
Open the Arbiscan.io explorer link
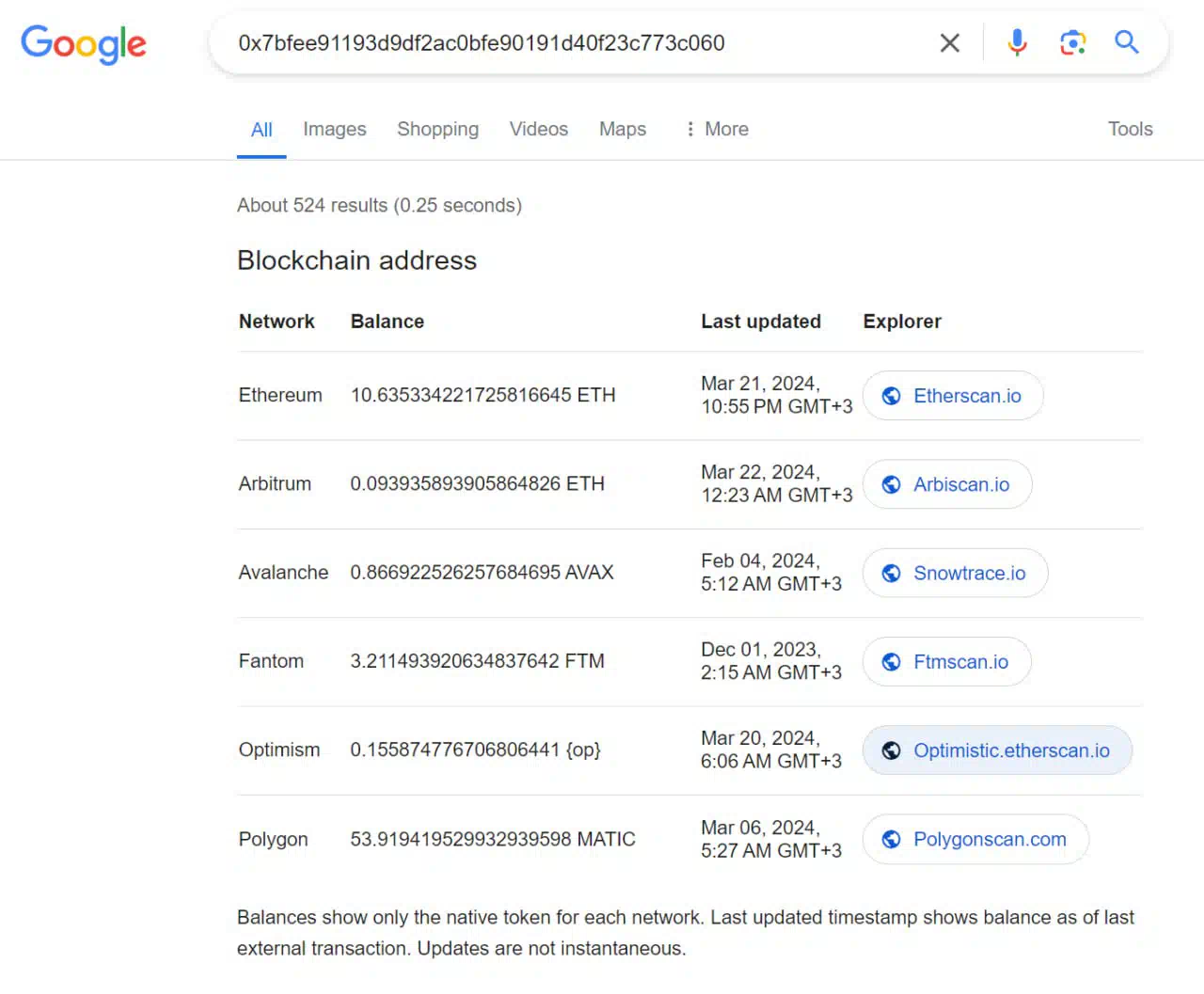947,484
